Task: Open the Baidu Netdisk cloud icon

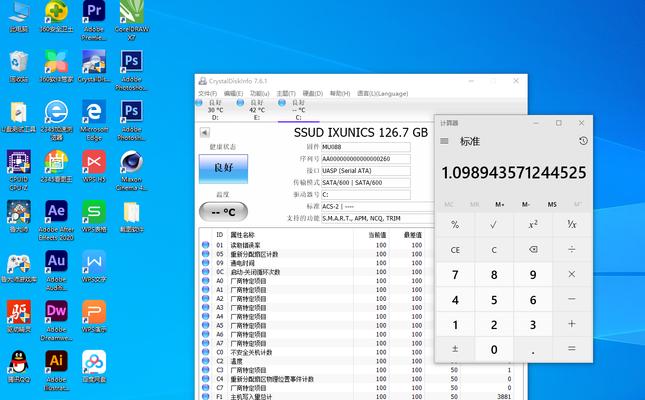Action: [x=94, y=367]
